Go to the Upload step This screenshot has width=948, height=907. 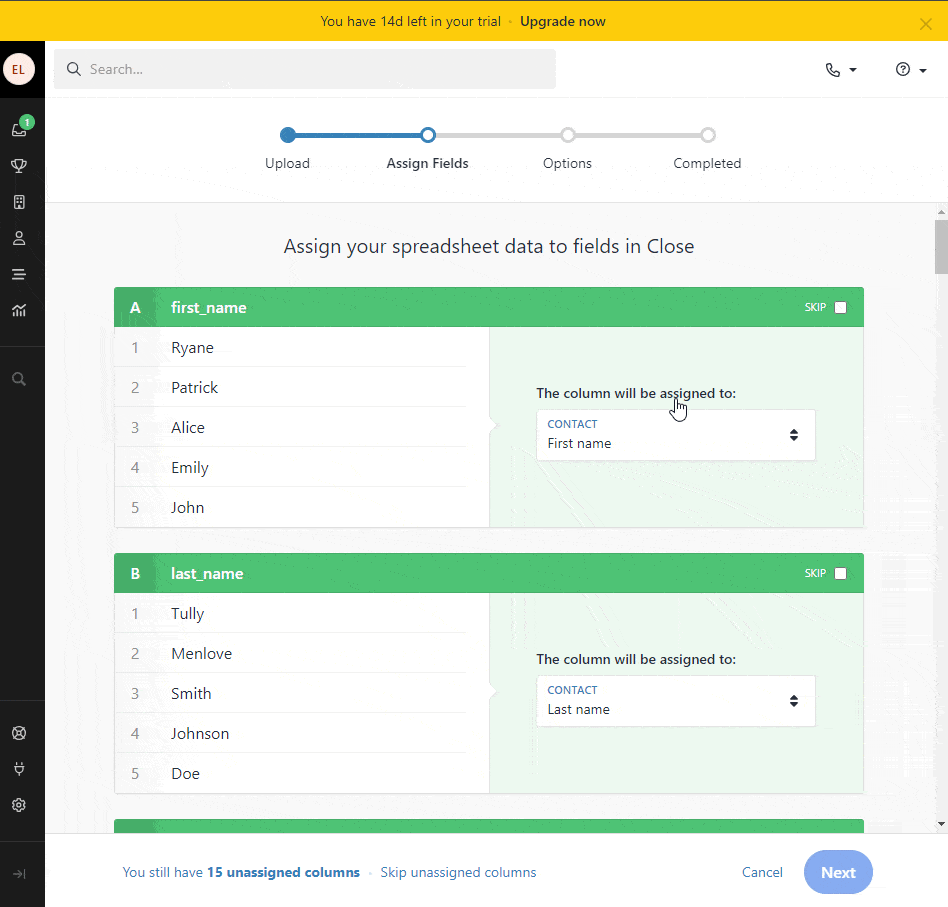pos(287,163)
